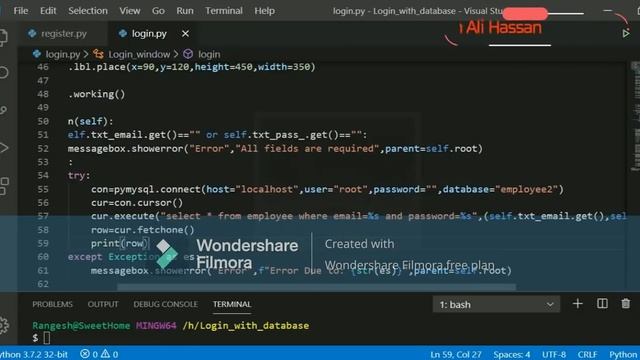640x360 pixels.
Task: Select the login.py editor tab
Action: (149, 33)
